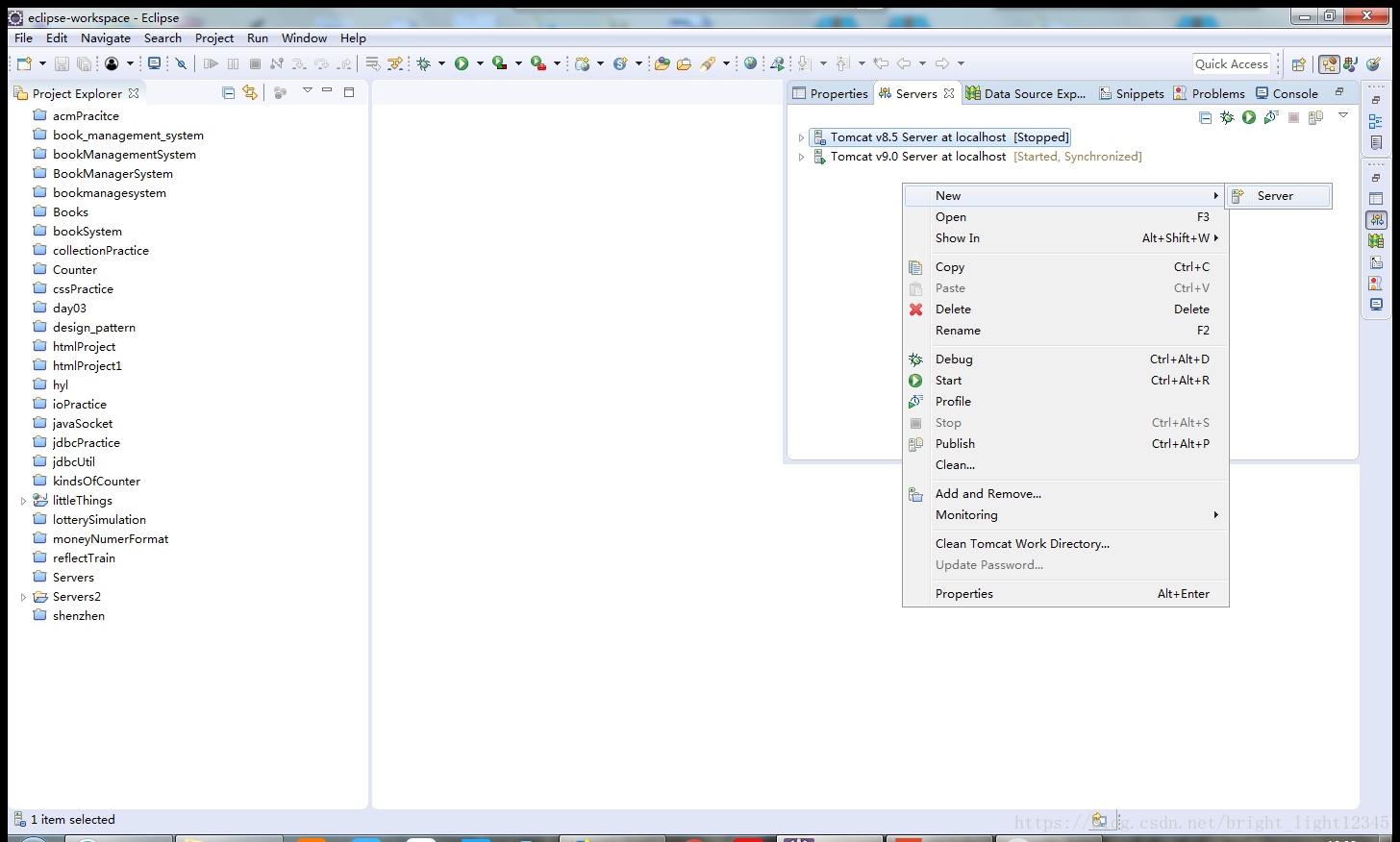This screenshot has width=1400, height=842.
Task: Open the File menu
Action: pos(23,38)
